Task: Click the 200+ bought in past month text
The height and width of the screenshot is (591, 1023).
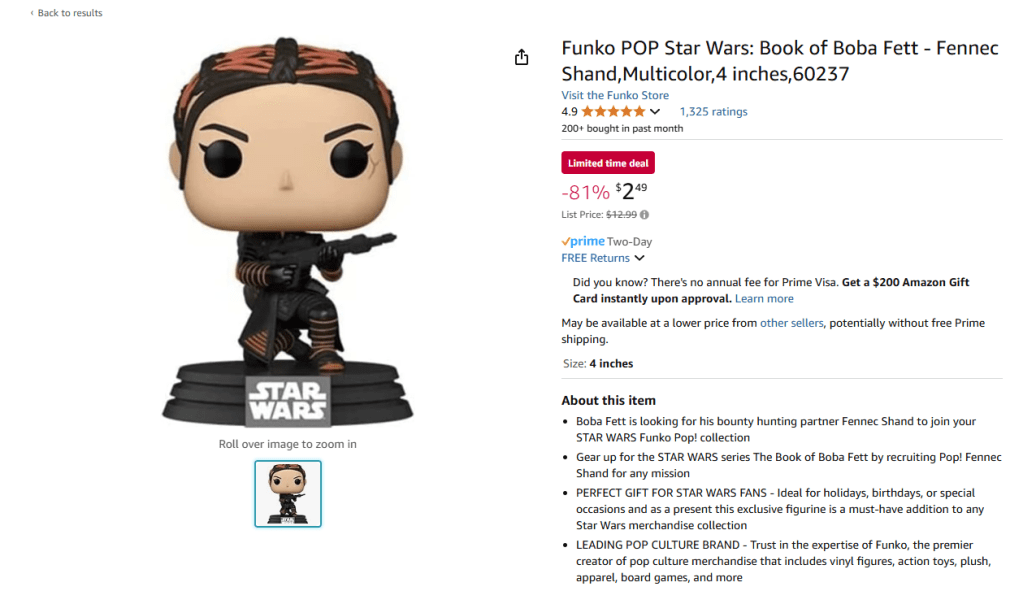Action: [x=622, y=128]
